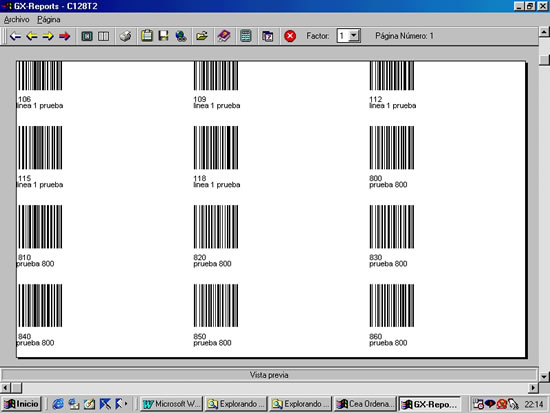Click vertical scrollbar down arrow

[544, 377]
